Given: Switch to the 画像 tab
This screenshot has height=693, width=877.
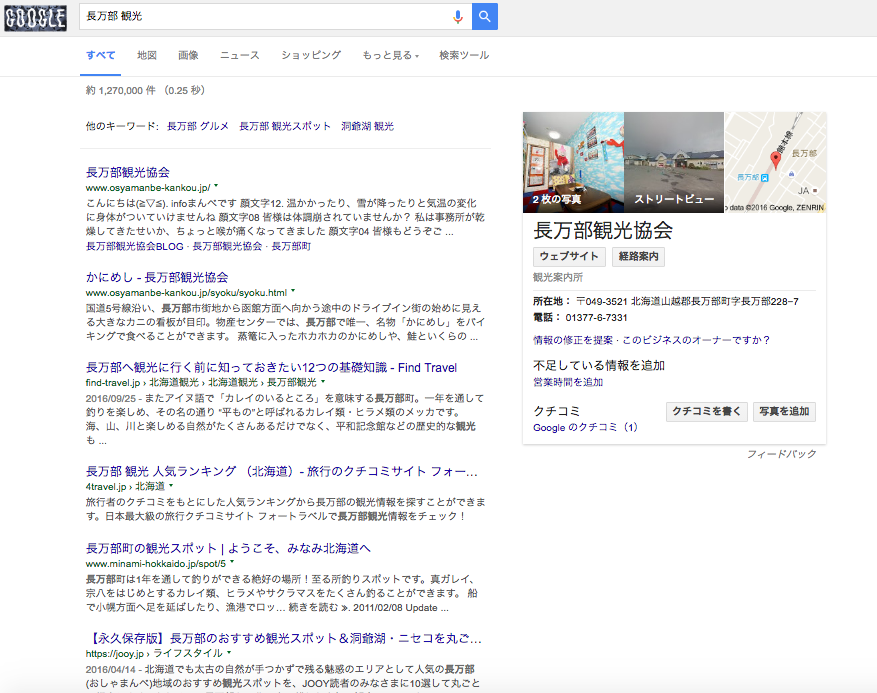Looking at the screenshot, I should tap(188, 55).
